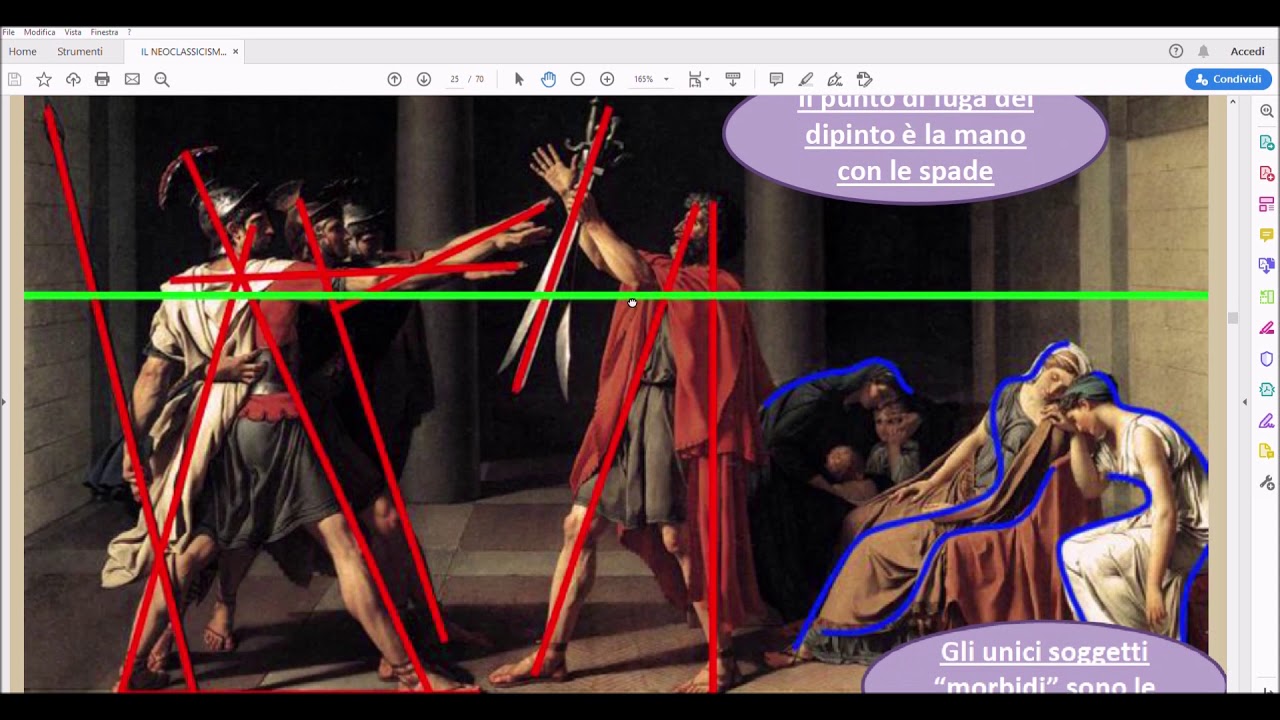Open the Vista menu
1280x720 pixels.
pos(73,32)
